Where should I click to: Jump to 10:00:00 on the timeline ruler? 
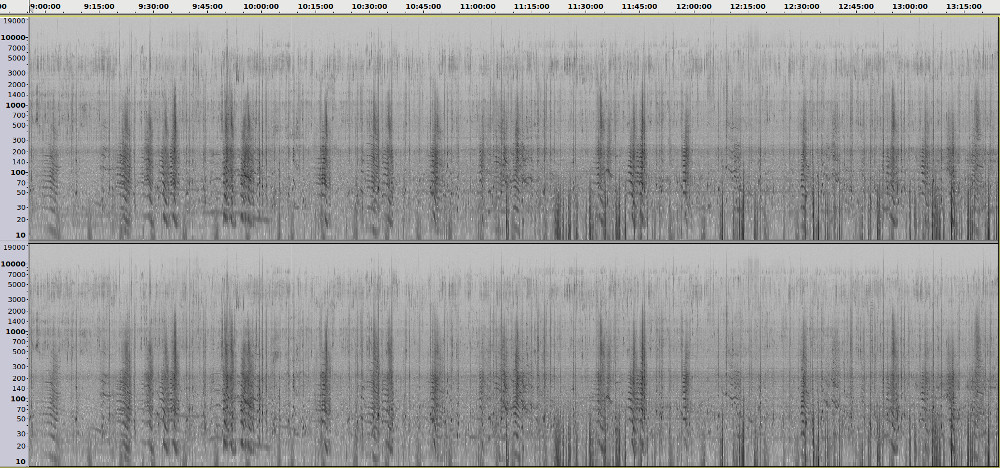pyautogui.click(x=261, y=6)
